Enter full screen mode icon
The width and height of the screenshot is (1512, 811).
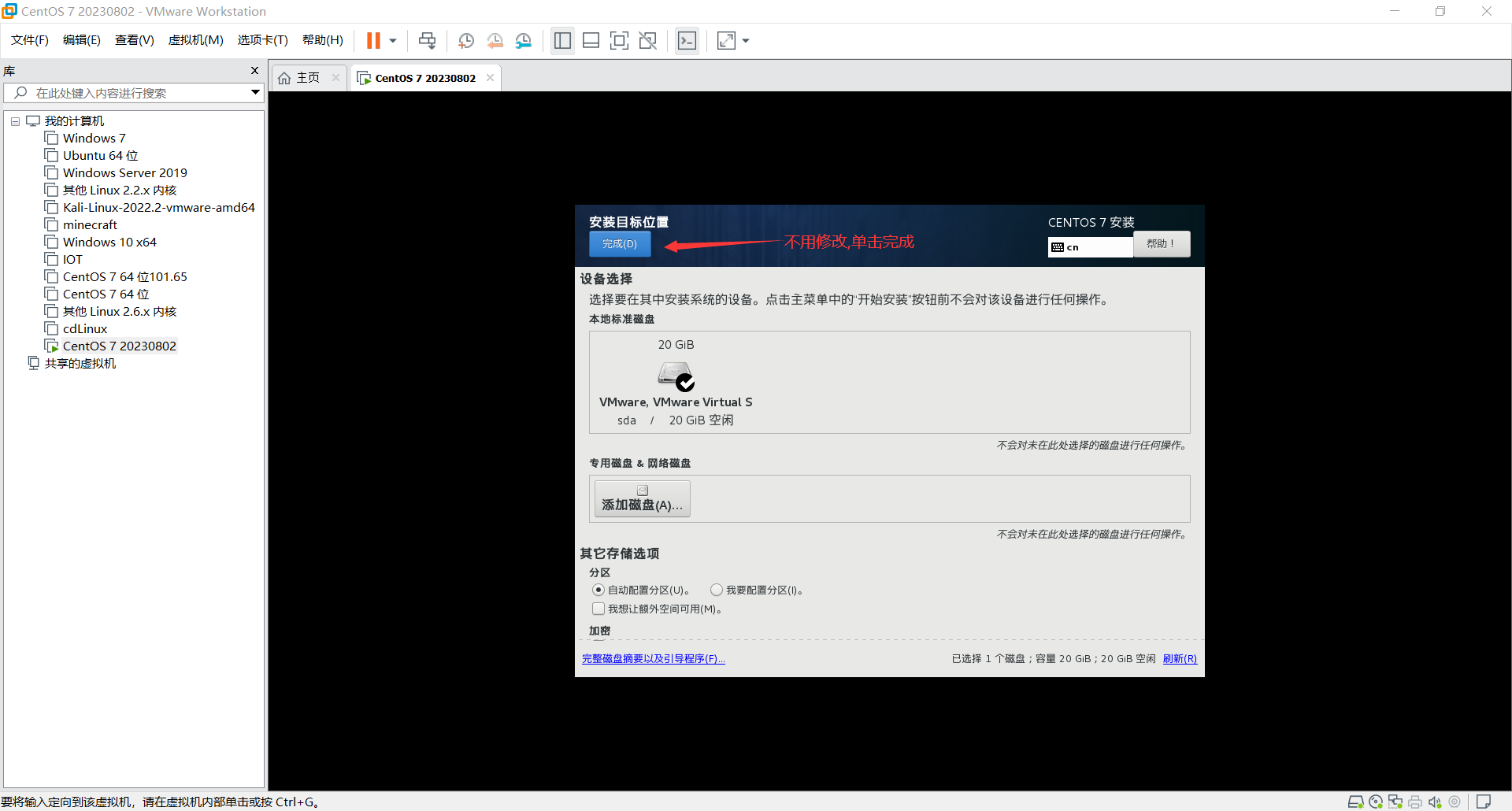[x=619, y=40]
